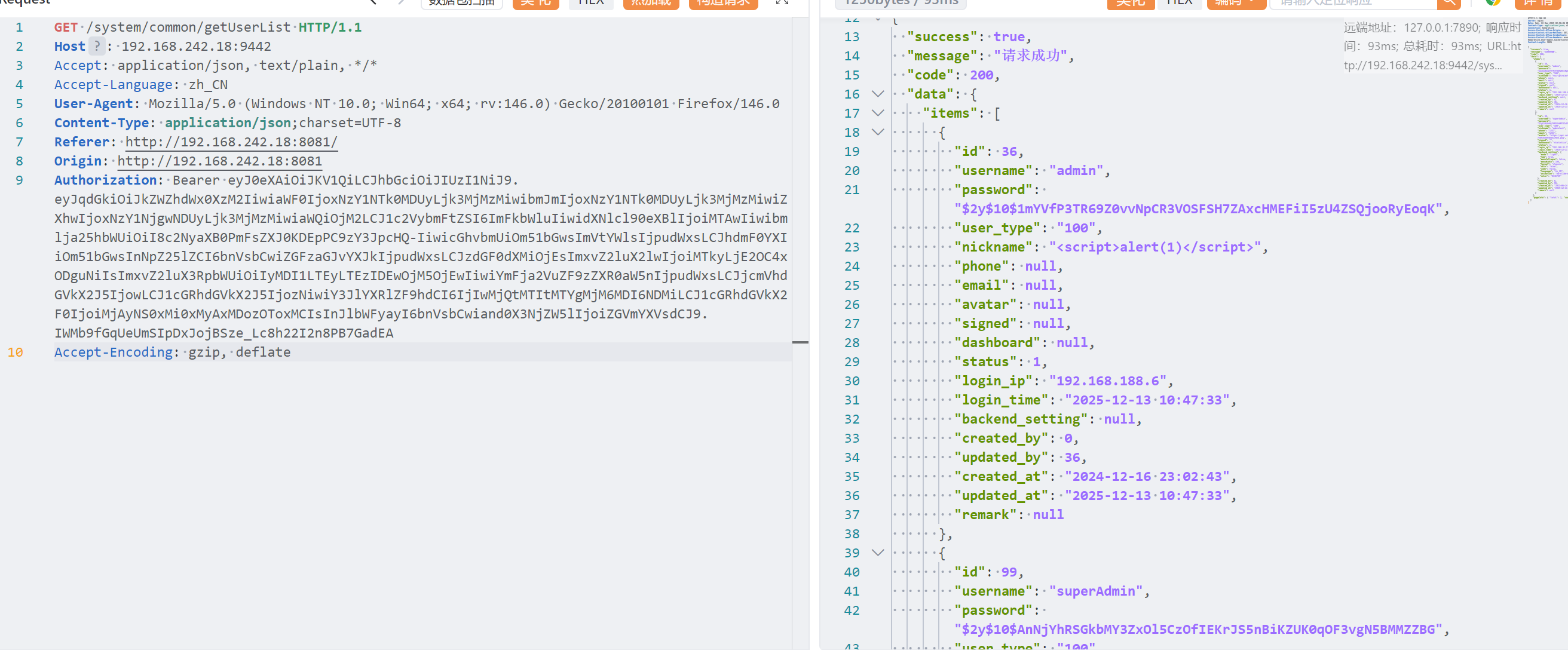
Task: Click the fullscreen expand icon in Request panel
Action: (782, 2)
